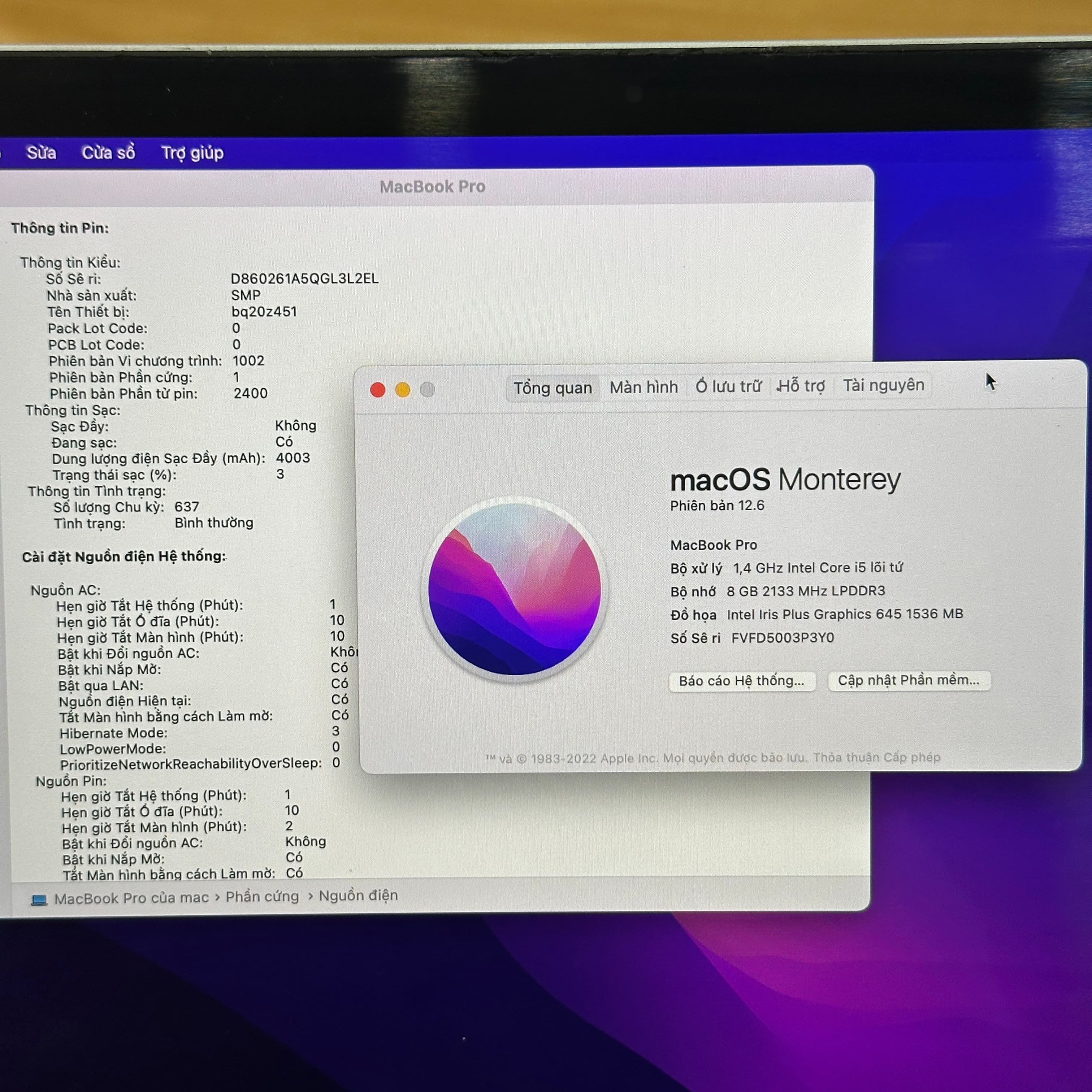The image size is (1092, 1092).
Task: Open the Trợ giúp menu
Action: click(x=193, y=153)
